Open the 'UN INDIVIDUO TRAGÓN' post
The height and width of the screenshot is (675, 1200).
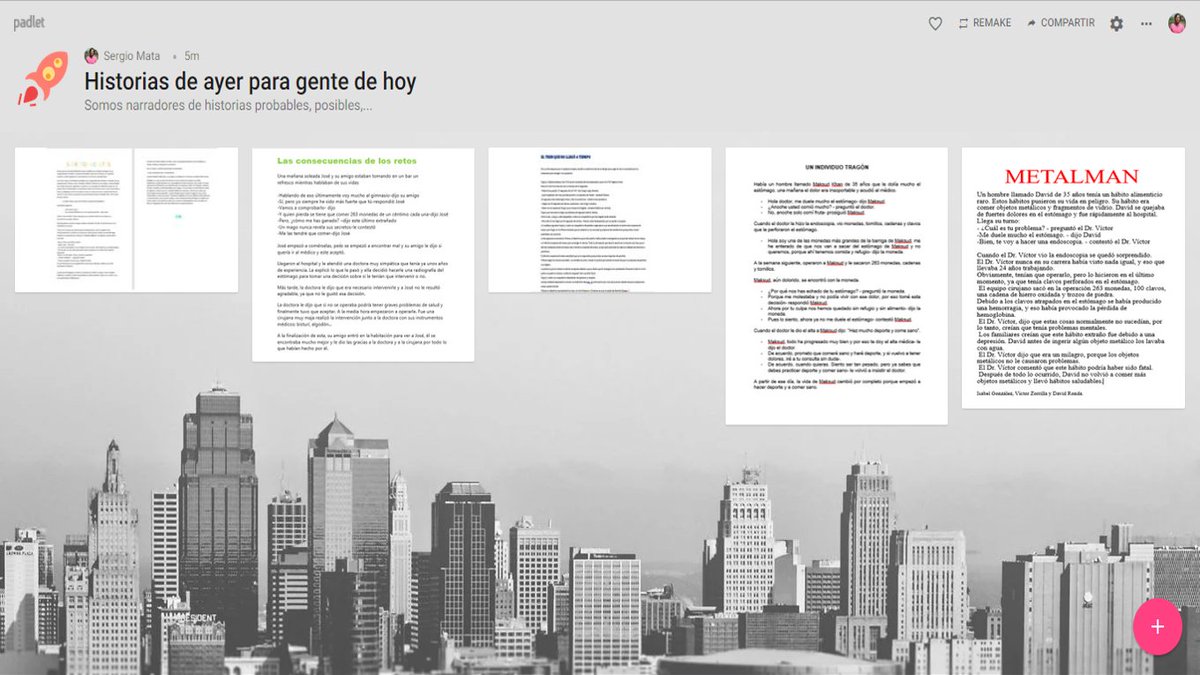pyautogui.click(x=836, y=286)
